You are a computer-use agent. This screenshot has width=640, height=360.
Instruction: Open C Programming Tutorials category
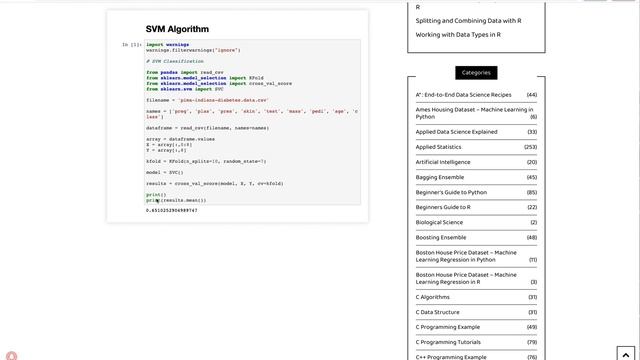(x=448, y=342)
